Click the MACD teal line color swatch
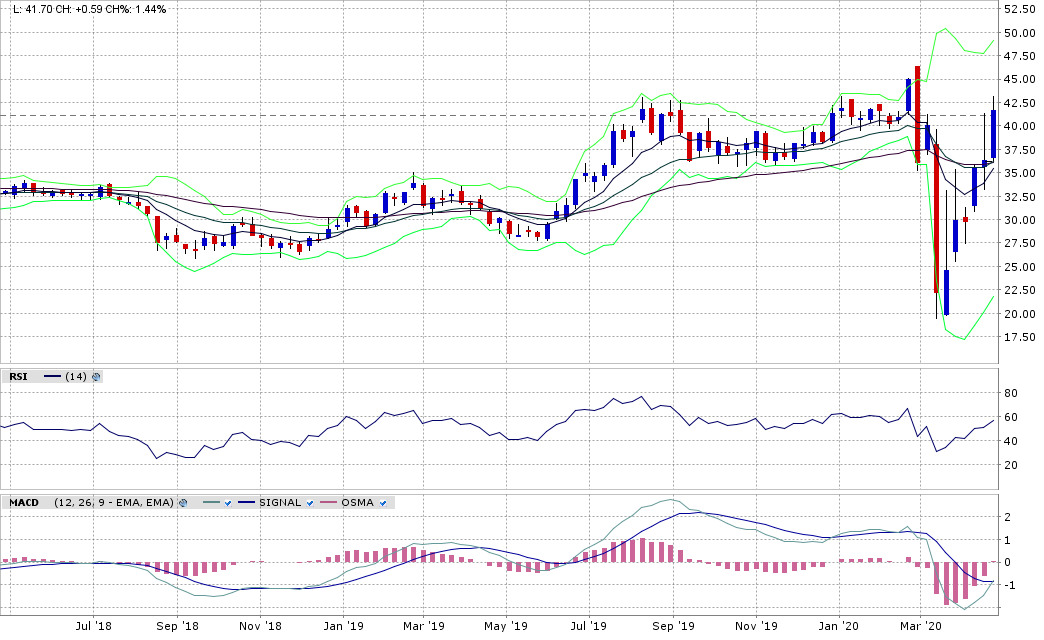This screenshot has width=1044, height=640. click(x=210, y=502)
